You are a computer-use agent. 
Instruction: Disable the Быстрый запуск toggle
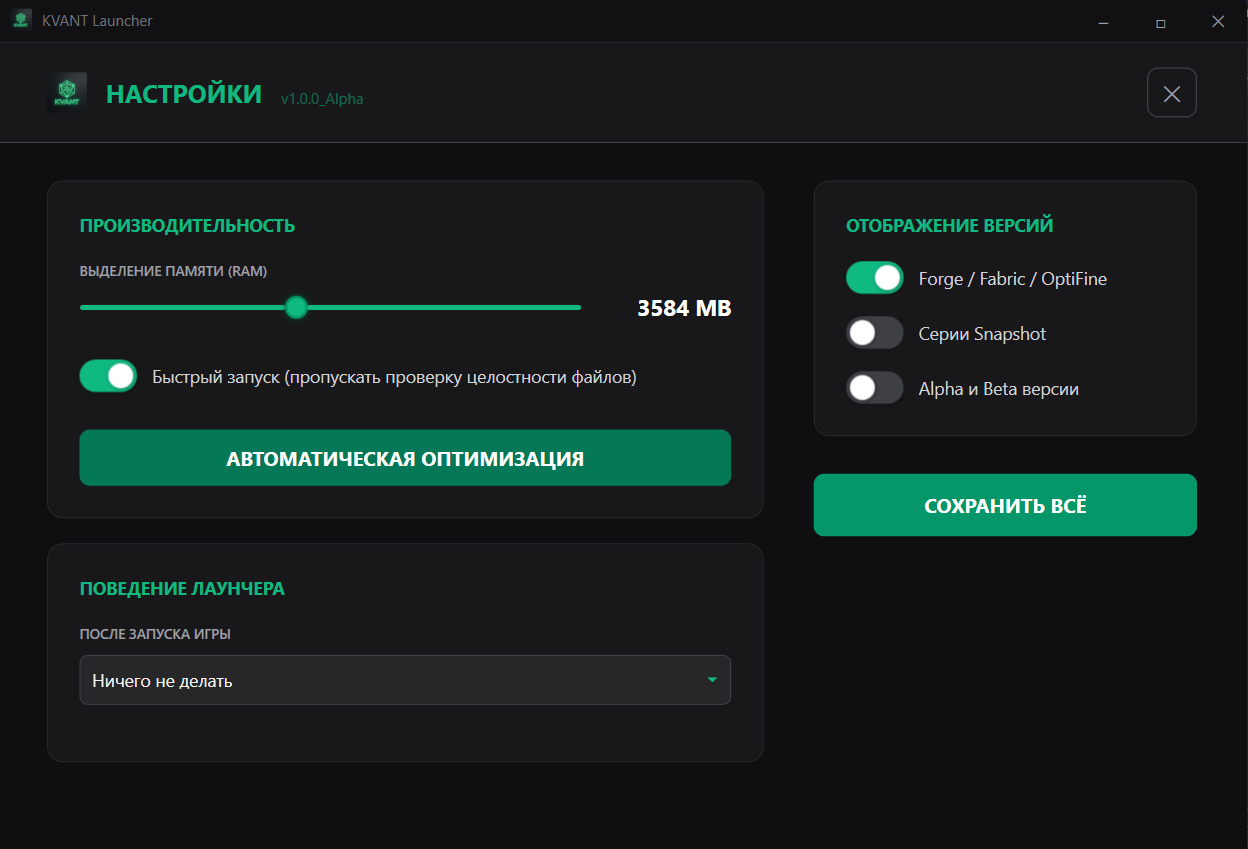(108, 376)
